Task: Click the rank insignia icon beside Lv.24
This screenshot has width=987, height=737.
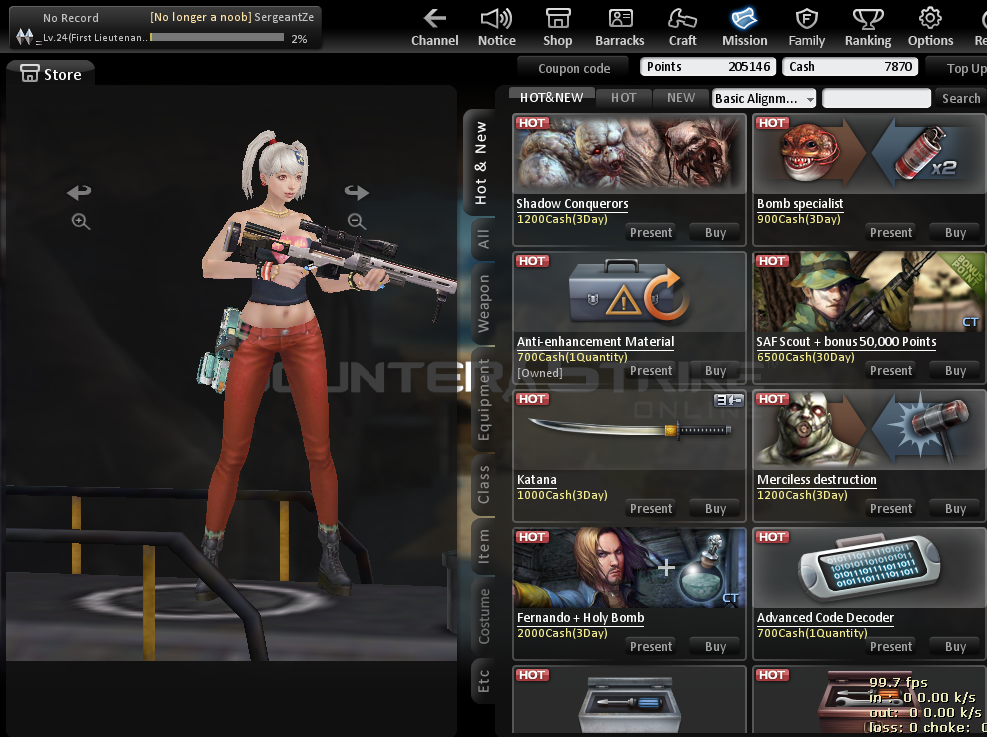Action: (x=25, y=37)
